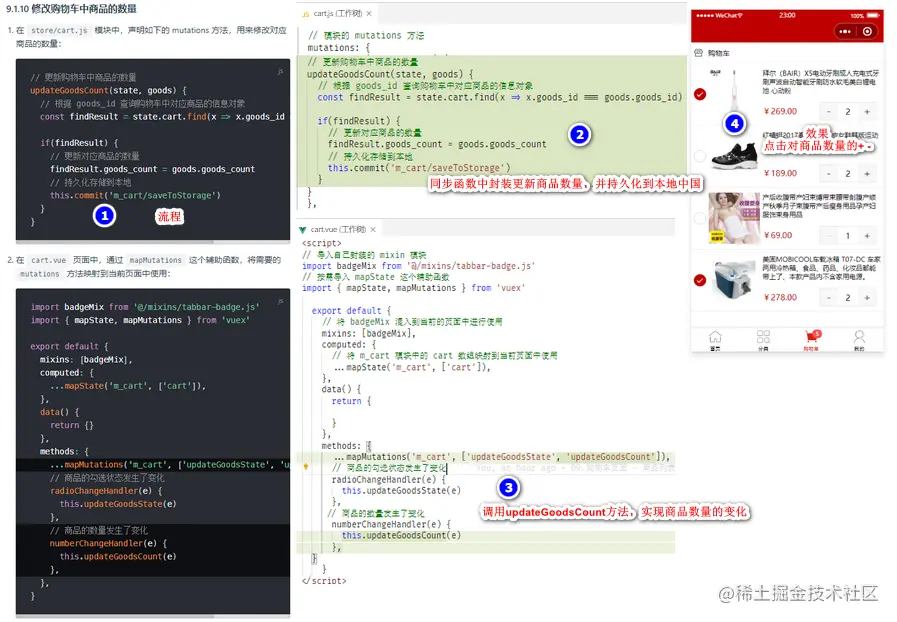The width and height of the screenshot is (897, 622).
Task: Close the cart.vue editor tab
Action: point(373,229)
